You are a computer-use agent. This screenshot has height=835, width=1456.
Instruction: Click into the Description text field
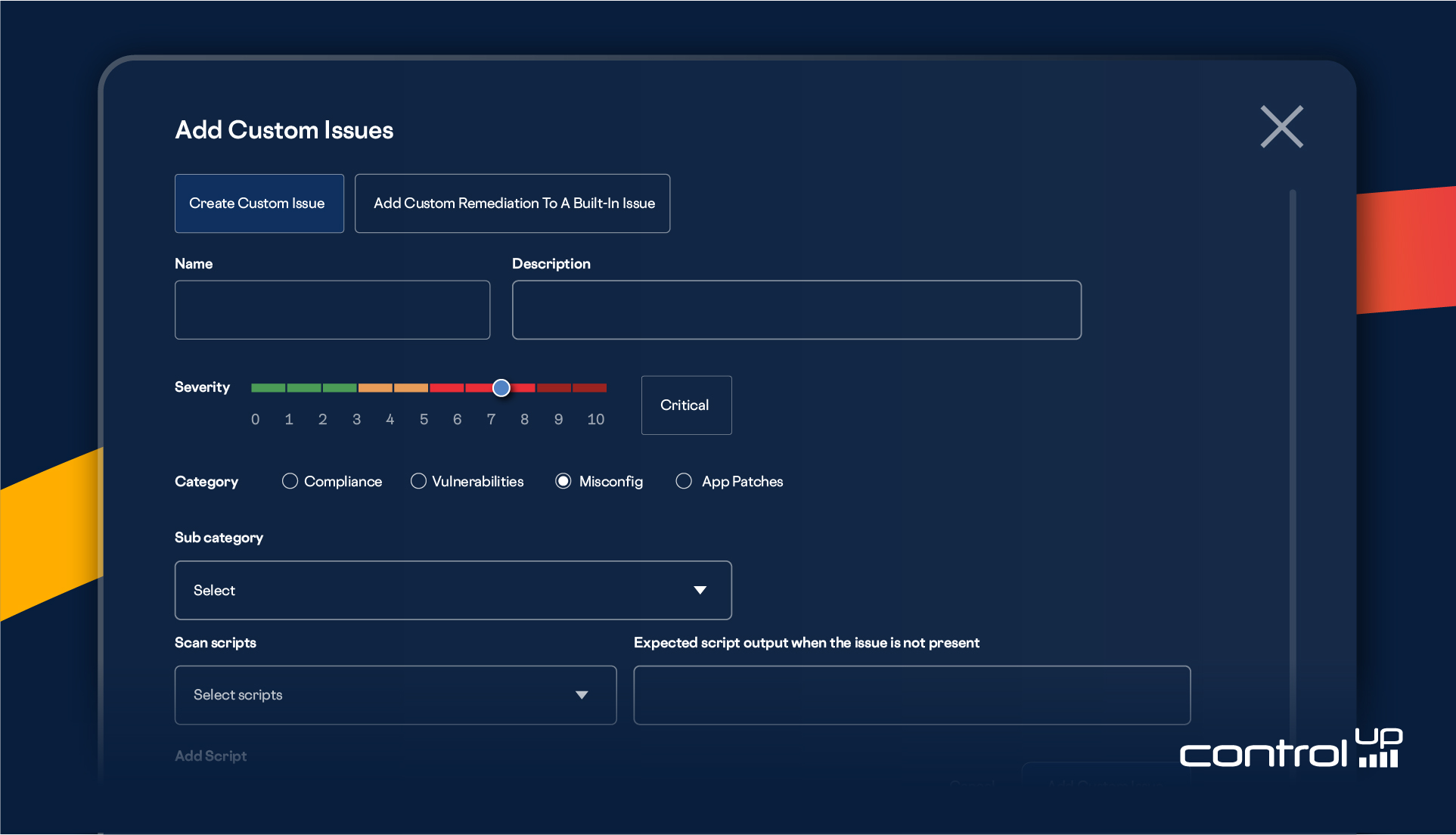tap(796, 310)
